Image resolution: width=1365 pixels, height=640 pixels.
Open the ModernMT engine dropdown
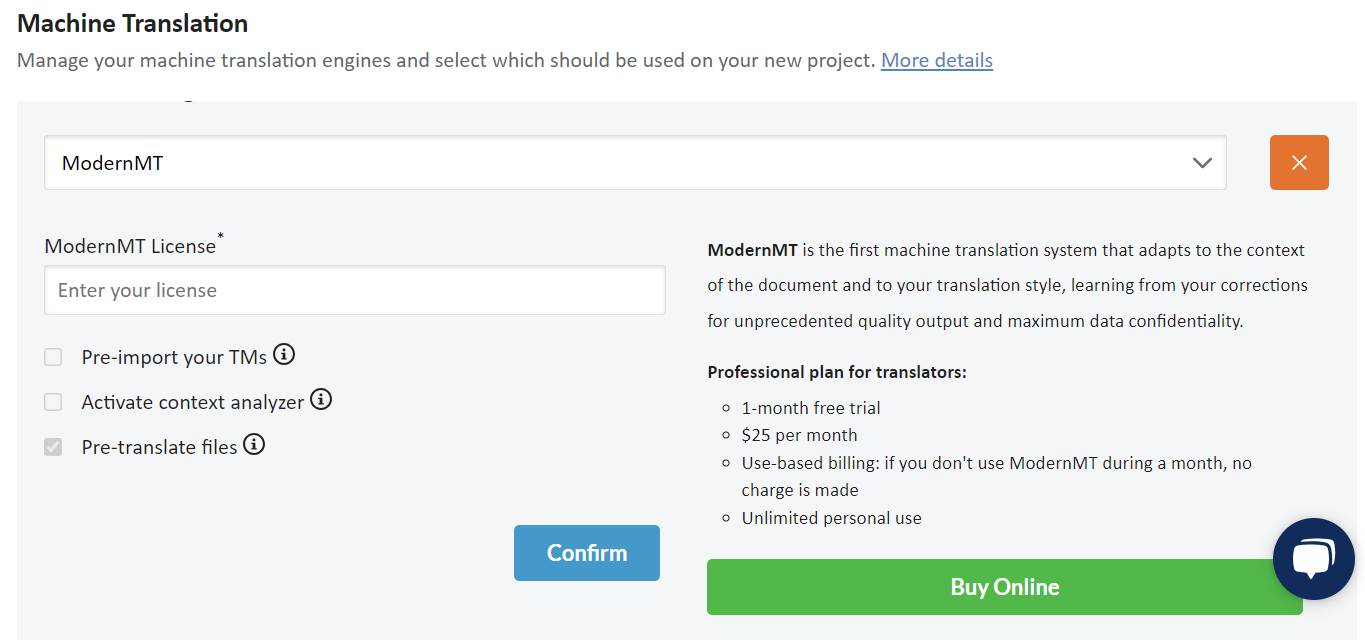coord(635,163)
